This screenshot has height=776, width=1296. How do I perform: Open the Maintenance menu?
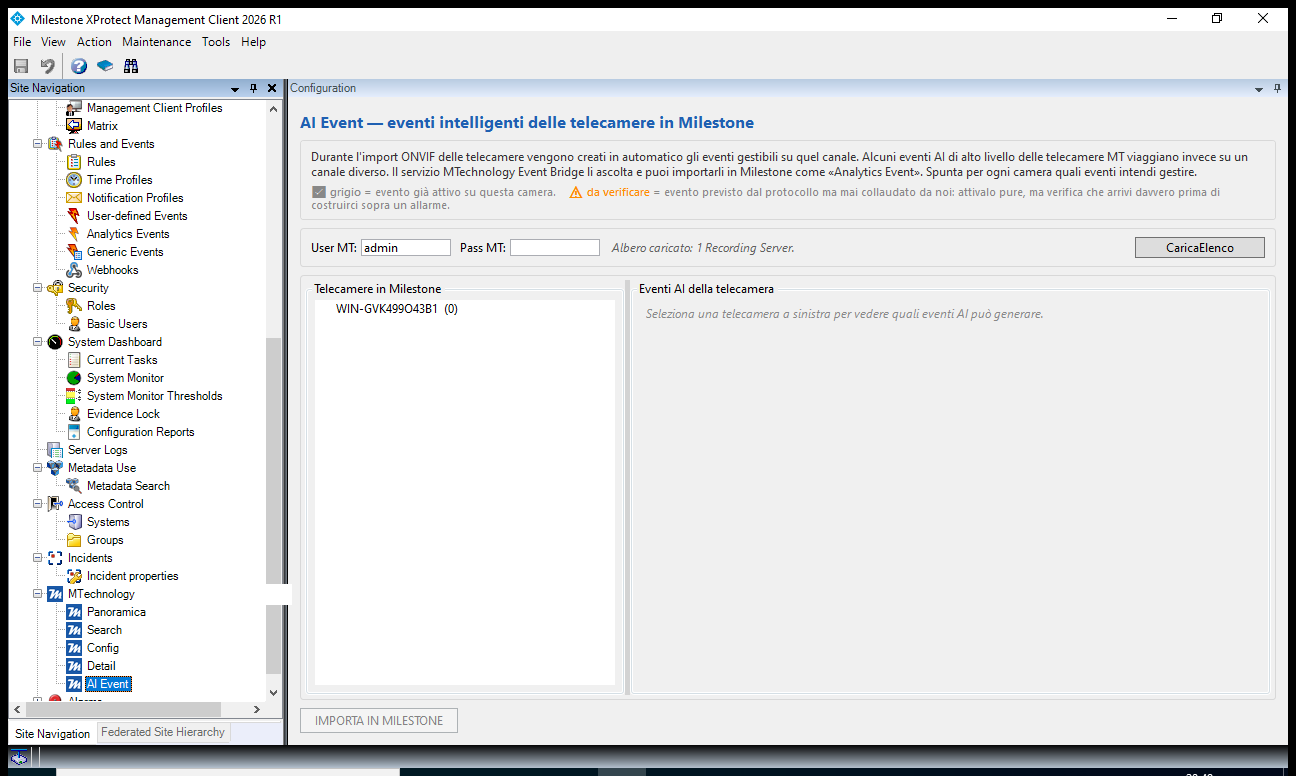157,42
